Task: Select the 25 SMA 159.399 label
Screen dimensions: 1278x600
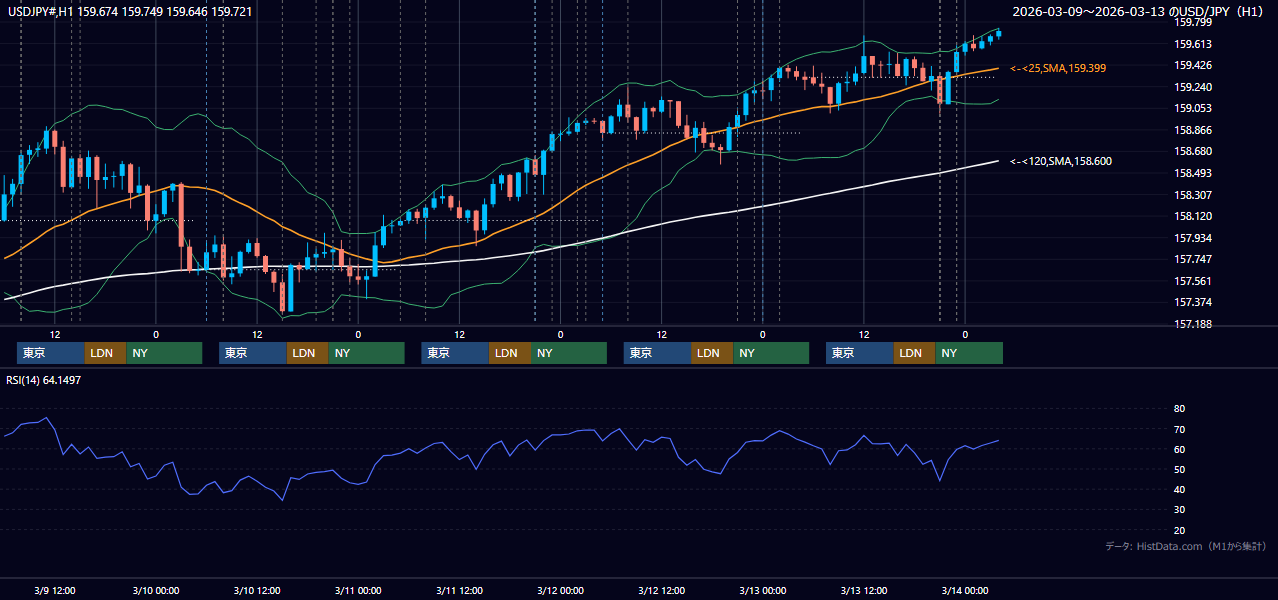Action: point(1058,68)
